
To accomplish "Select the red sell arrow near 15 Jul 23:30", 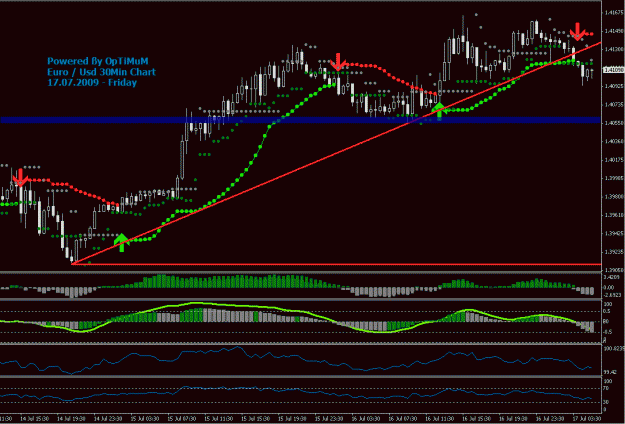I will 338,62.
